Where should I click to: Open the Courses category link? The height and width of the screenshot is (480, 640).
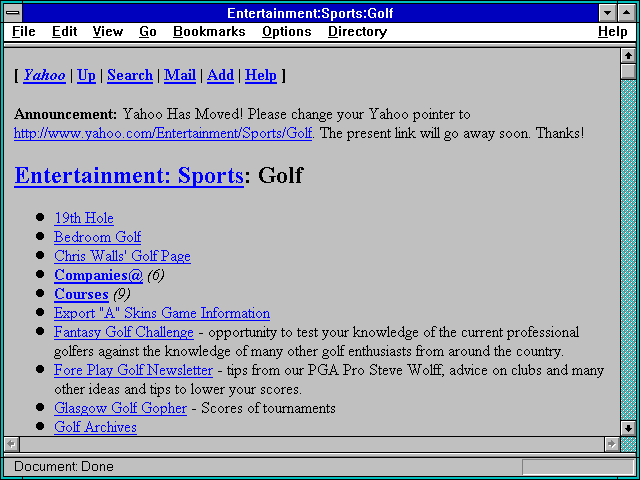81,294
